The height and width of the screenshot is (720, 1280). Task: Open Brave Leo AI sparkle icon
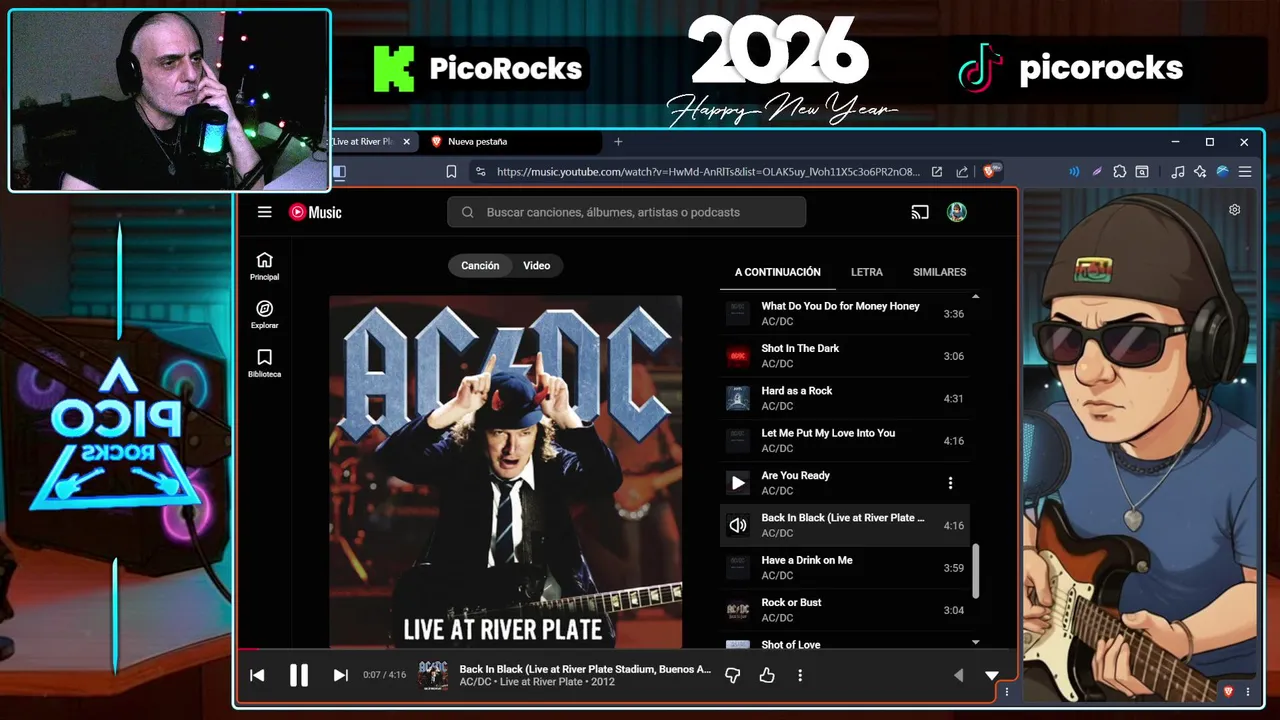[1200, 172]
